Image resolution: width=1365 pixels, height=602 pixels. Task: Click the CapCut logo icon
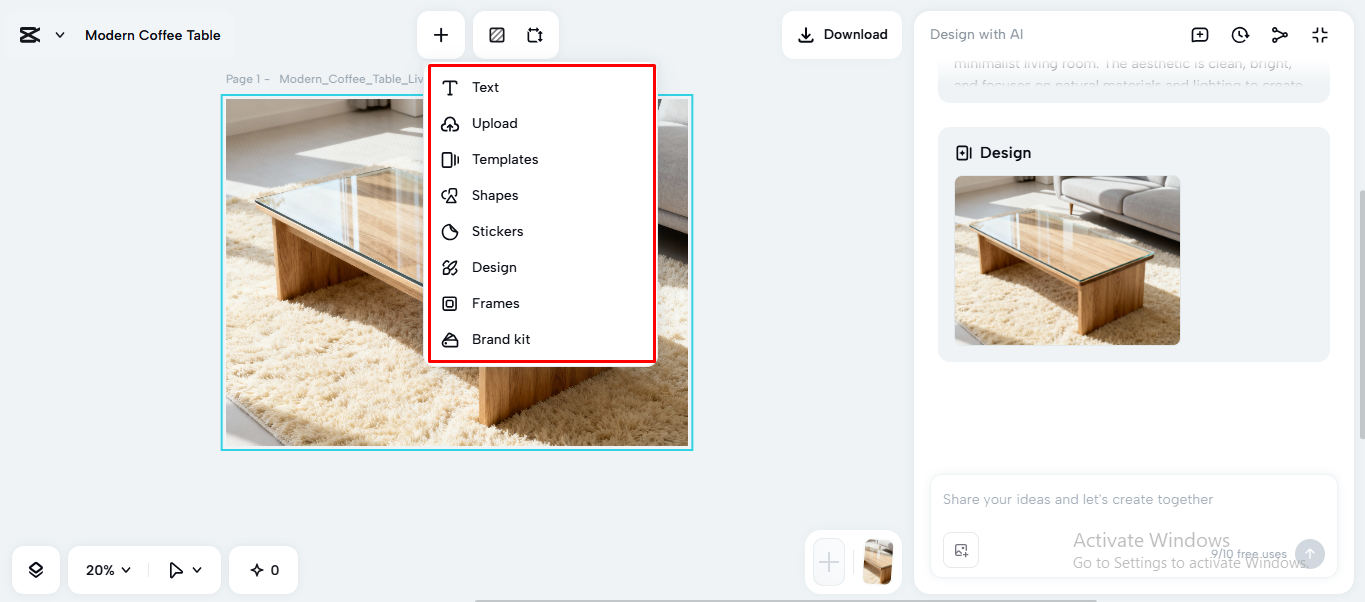(x=30, y=35)
